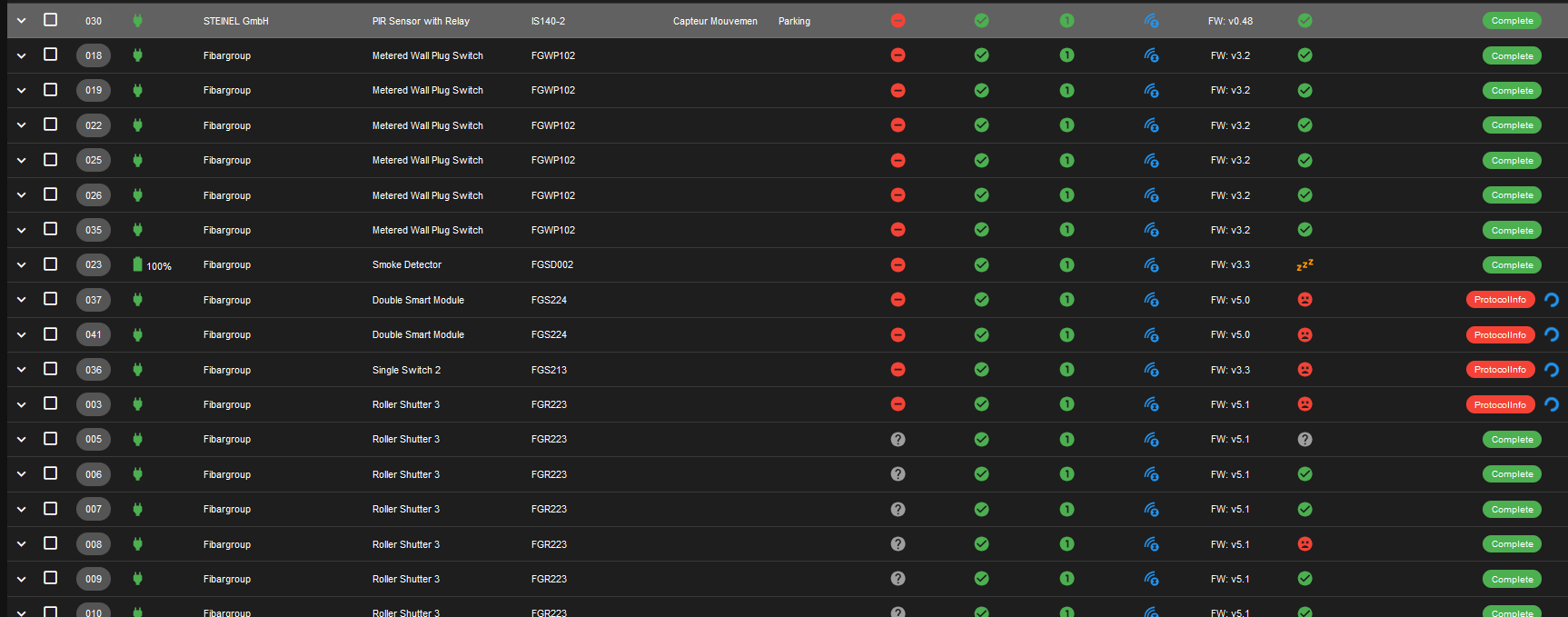This screenshot has height=617, width=1568.
Task: Click the power plug icon for node 009
Action: coord(138,578)
